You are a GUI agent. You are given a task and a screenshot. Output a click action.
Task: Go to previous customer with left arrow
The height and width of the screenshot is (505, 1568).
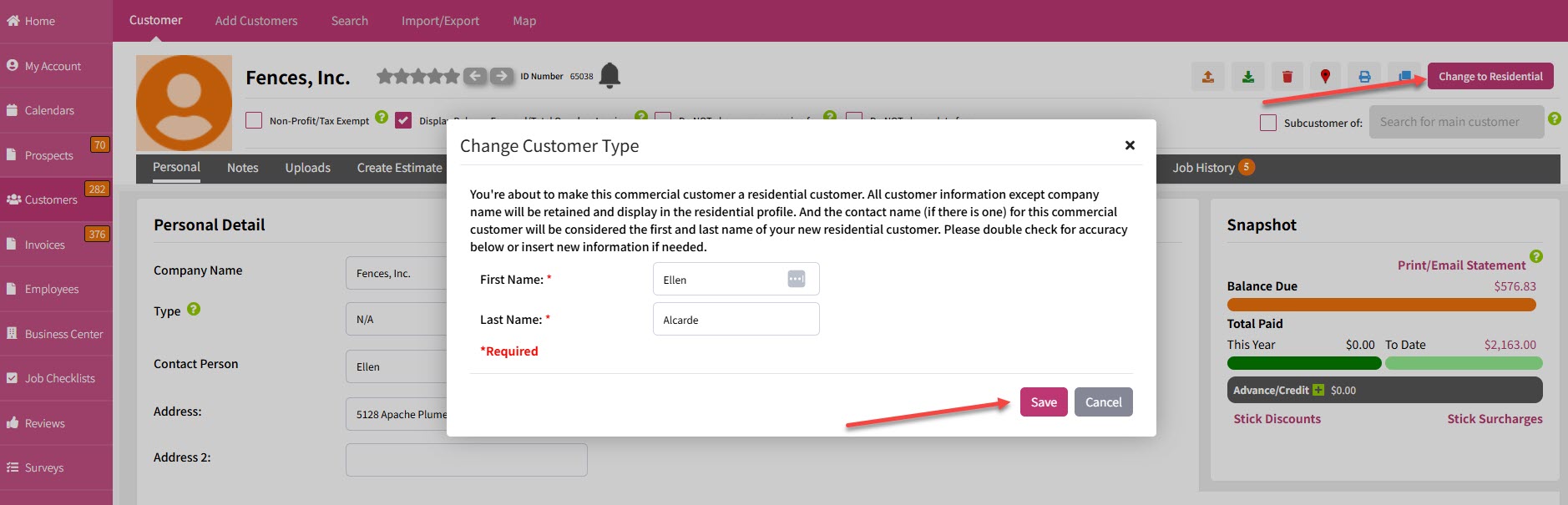475,76
